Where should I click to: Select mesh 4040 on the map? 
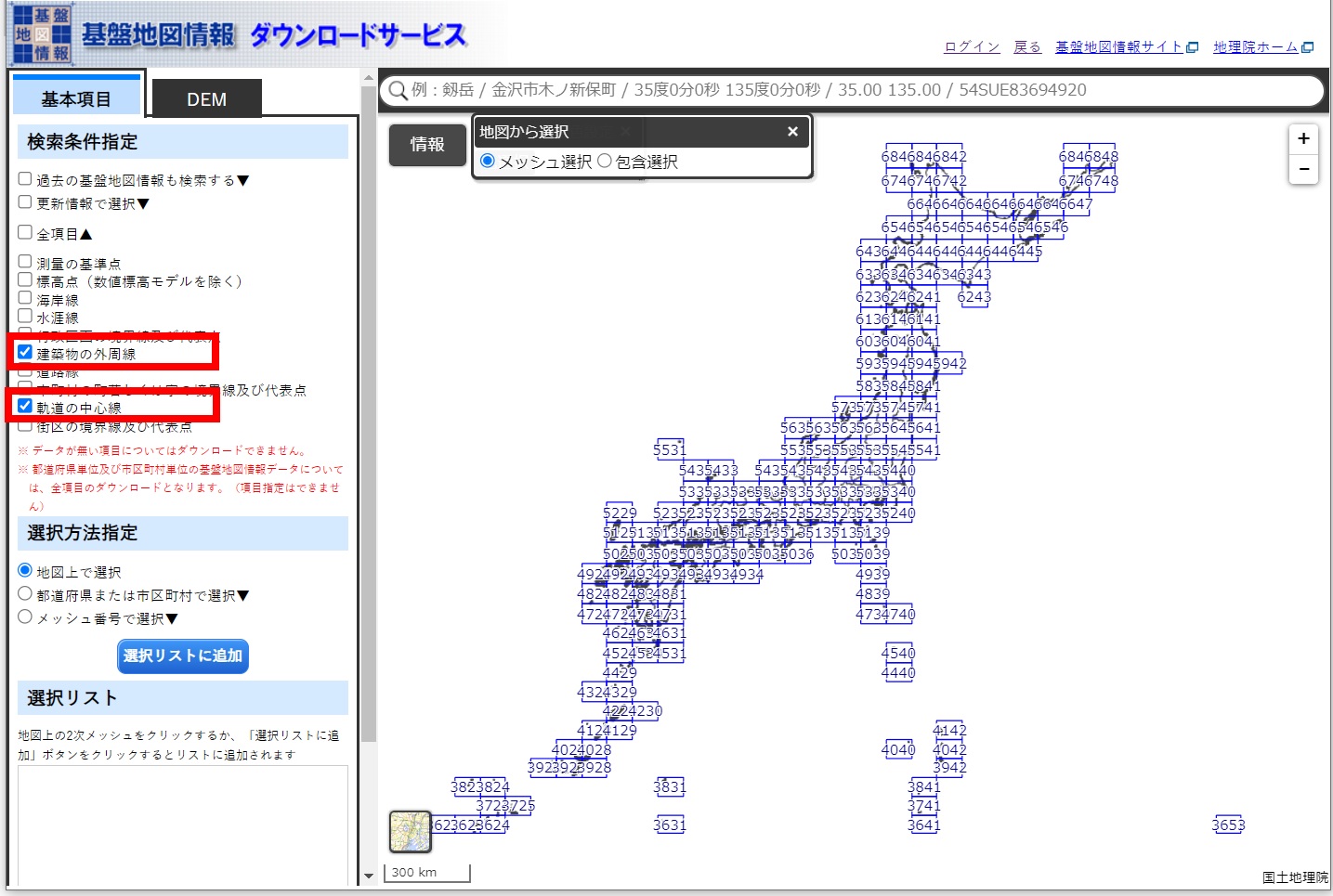[898, 749]
